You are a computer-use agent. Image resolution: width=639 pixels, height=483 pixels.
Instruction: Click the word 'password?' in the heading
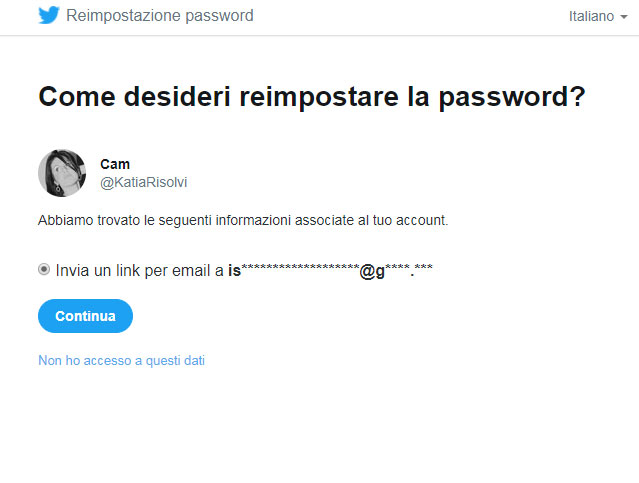512,98
